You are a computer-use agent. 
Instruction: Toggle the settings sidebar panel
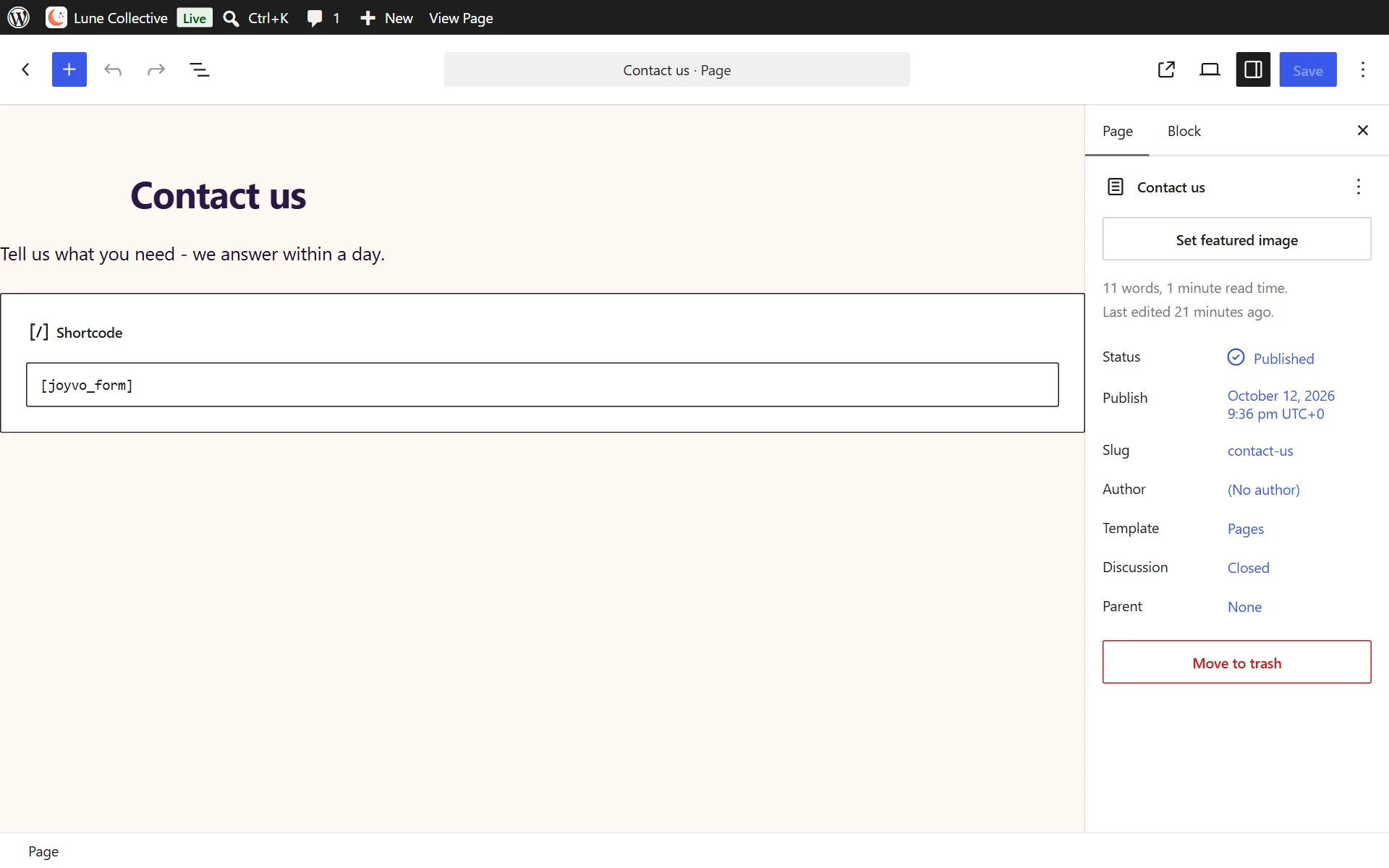(1253, 69)
